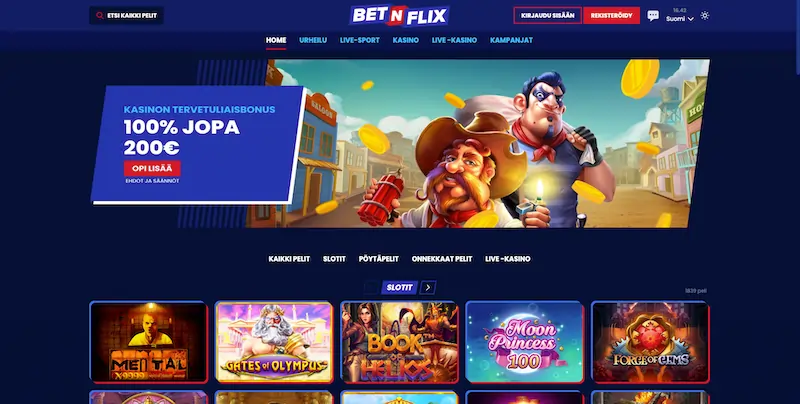Open Live-Sport navigation item
Image resolution: width=800 pixels, height=404 pixels.
pyautogui.click(x=360, y=40)
